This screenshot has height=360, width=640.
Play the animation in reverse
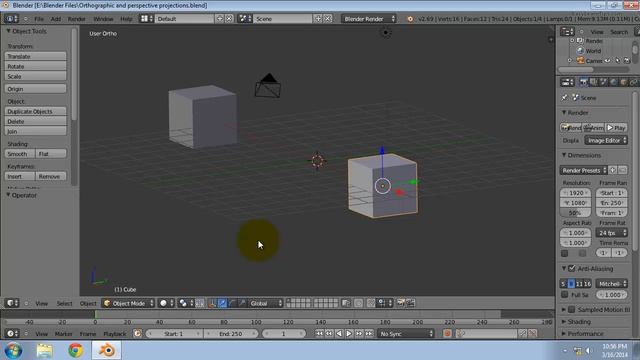(339, 334)
